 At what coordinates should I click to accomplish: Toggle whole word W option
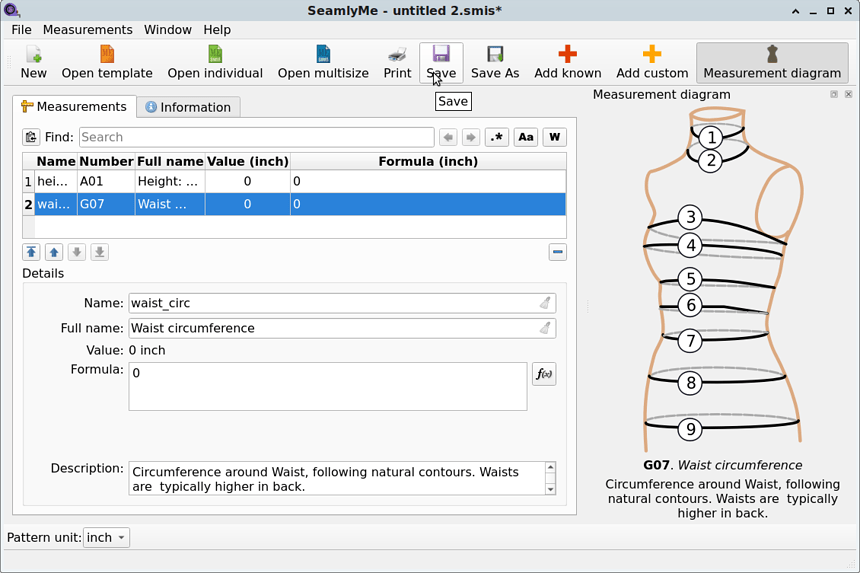pyautogui.click(x=555, y=137)
